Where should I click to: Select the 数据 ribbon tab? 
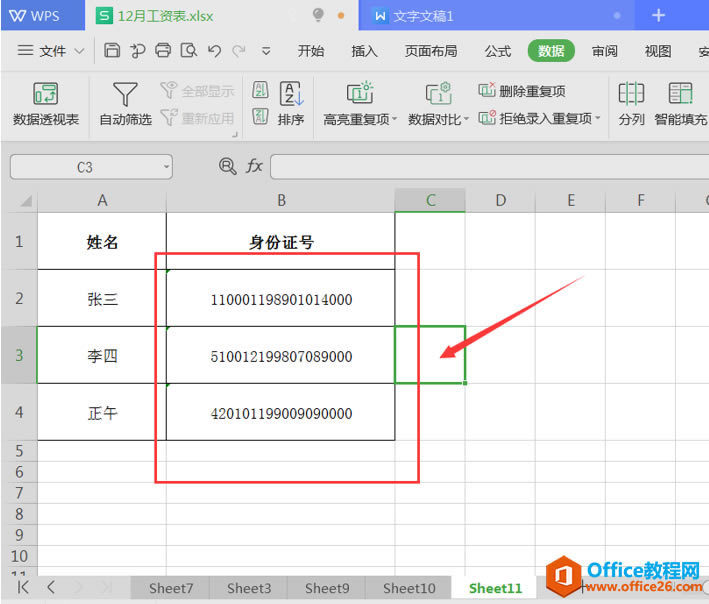551,51
